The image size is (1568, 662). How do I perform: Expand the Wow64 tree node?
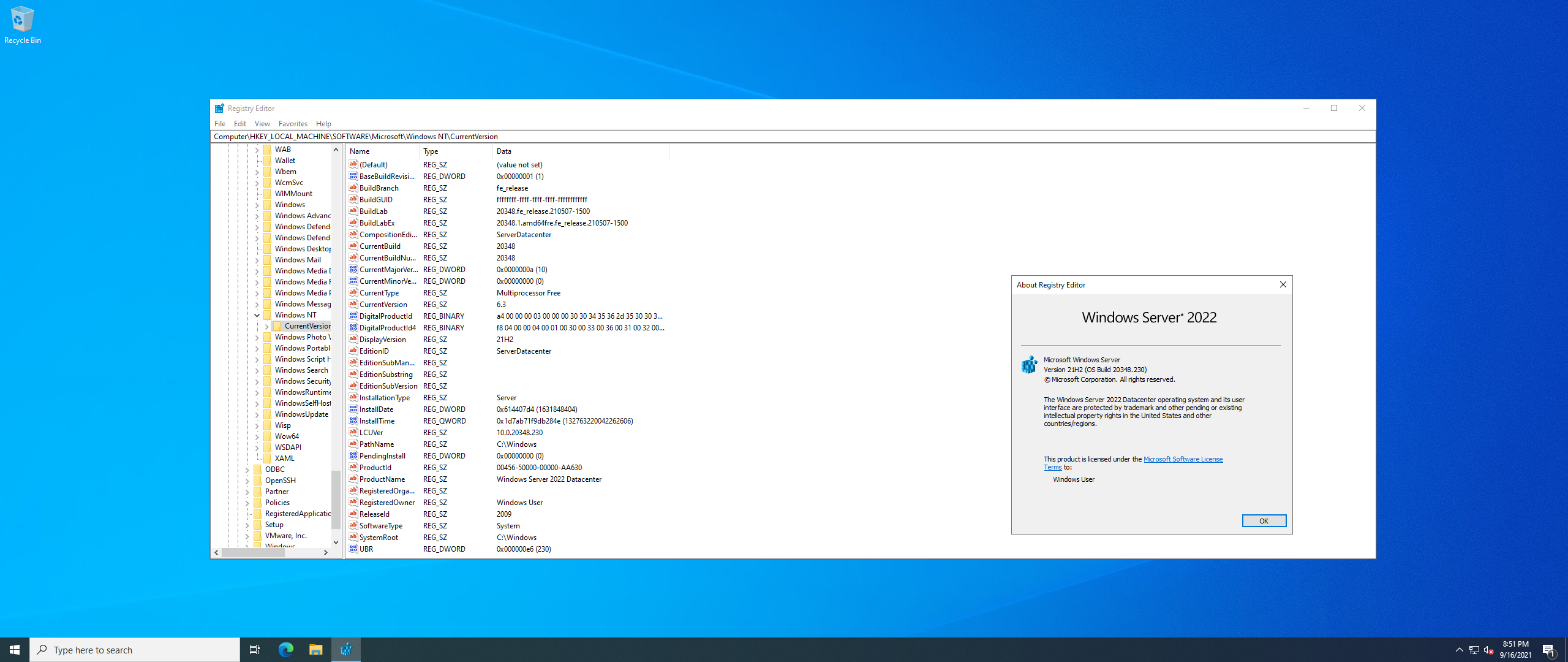(257, 436)
